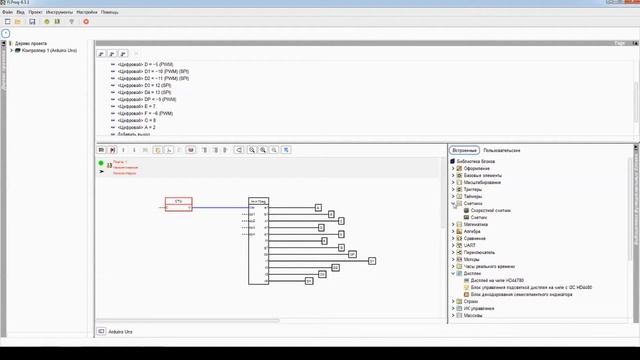Select the Сравнение library folder
640x360 pixels.
pyautogui.click(x=474, y=238)
